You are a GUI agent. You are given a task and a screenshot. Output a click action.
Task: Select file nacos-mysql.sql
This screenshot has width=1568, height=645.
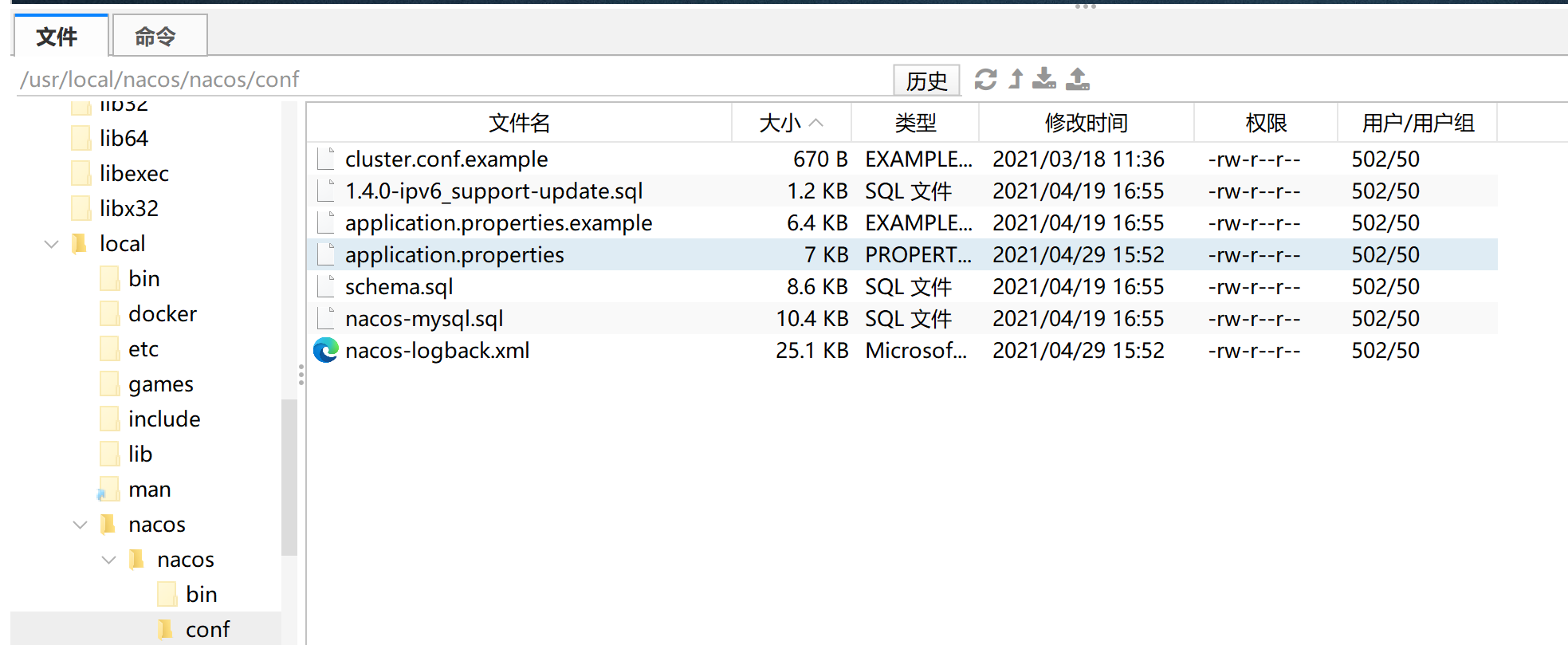coord(424,319)
